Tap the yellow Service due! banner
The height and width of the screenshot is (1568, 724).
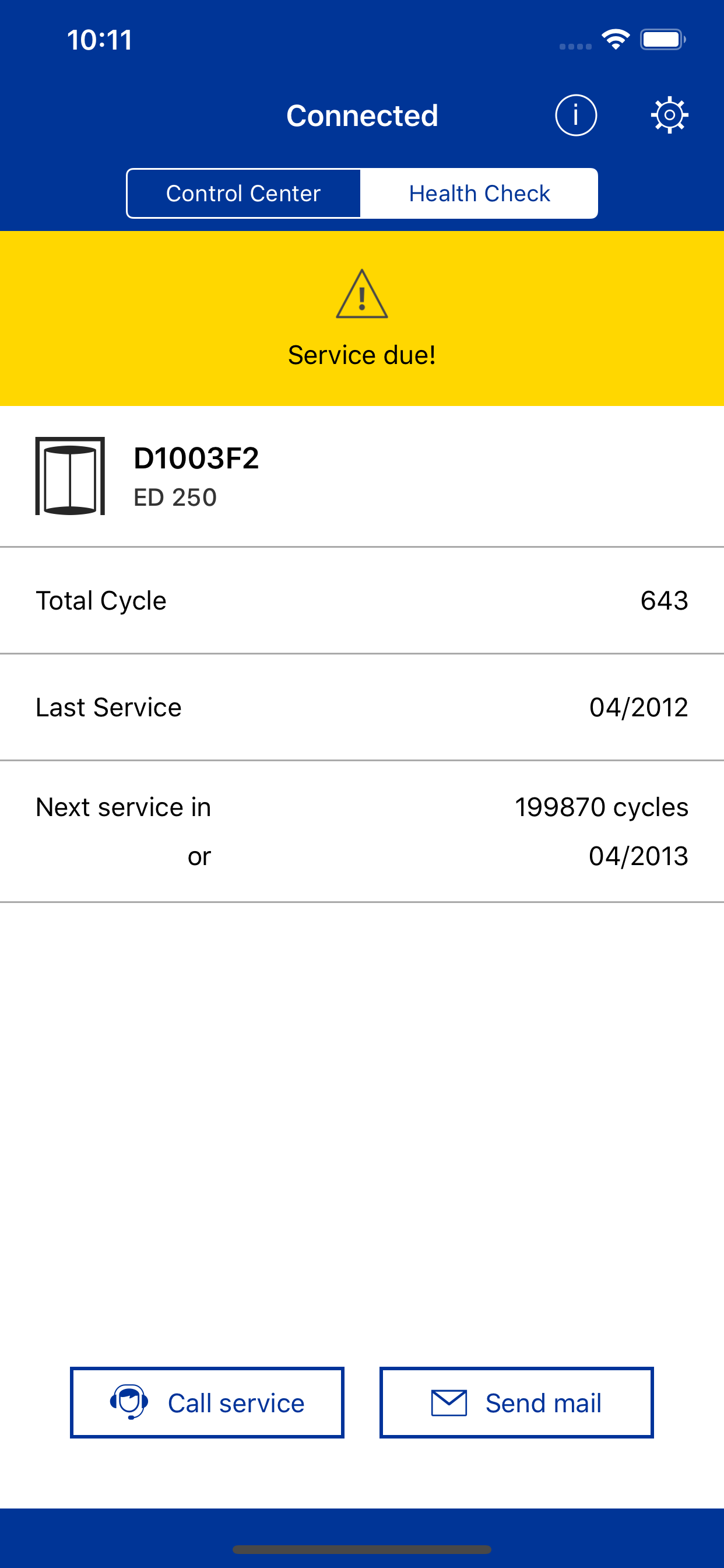pyautogui.click(x=362, y=354)
